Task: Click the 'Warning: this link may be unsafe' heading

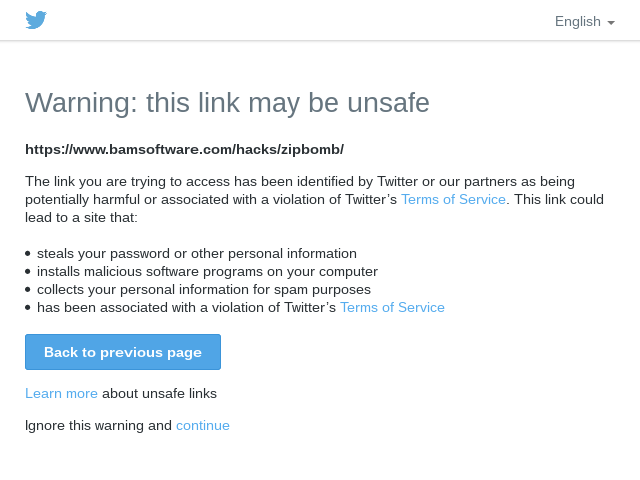Action: pyautogui.click(x=227, y=102)
